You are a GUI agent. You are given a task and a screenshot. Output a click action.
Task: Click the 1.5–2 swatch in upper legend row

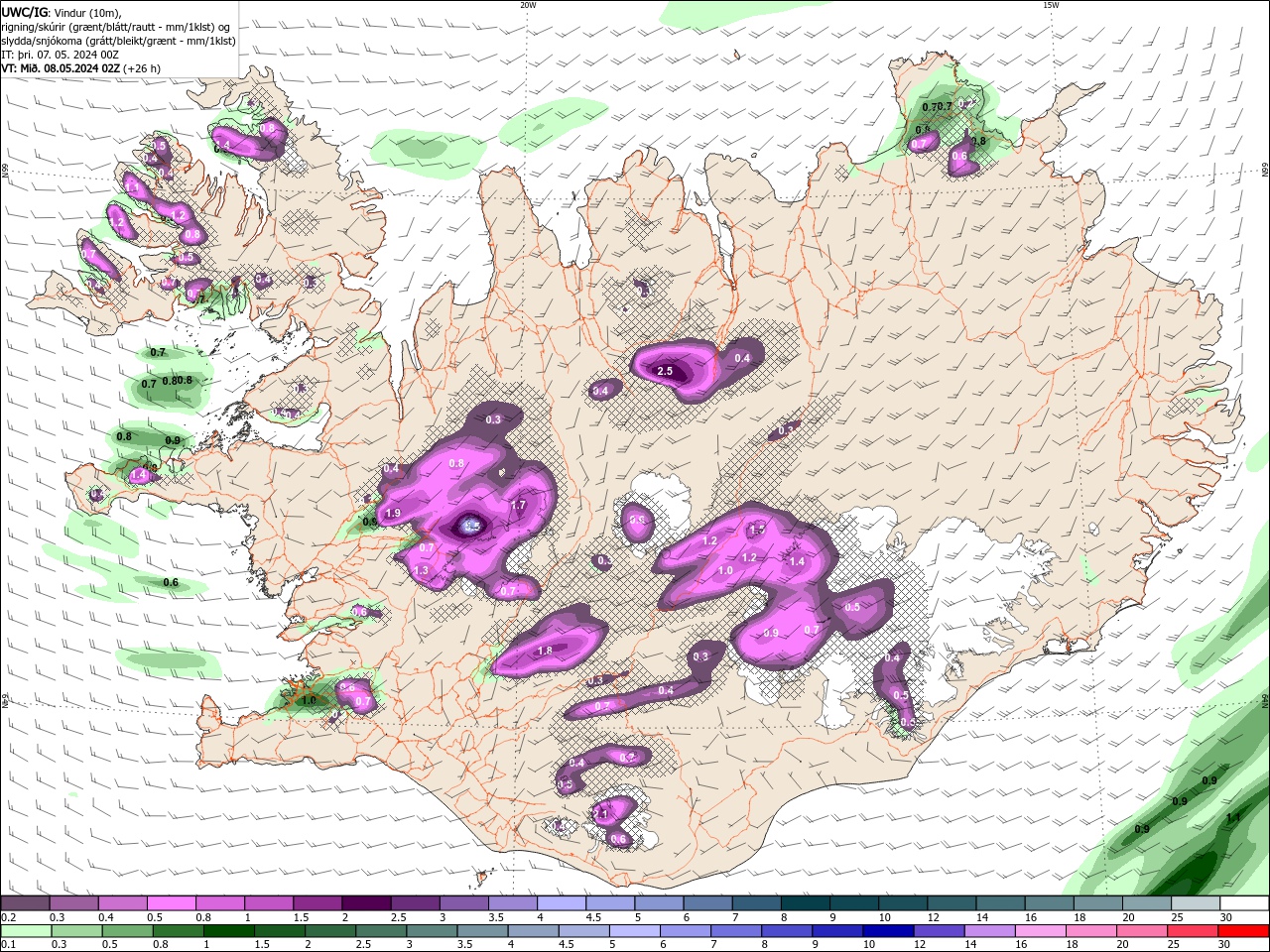click(317, 903)
